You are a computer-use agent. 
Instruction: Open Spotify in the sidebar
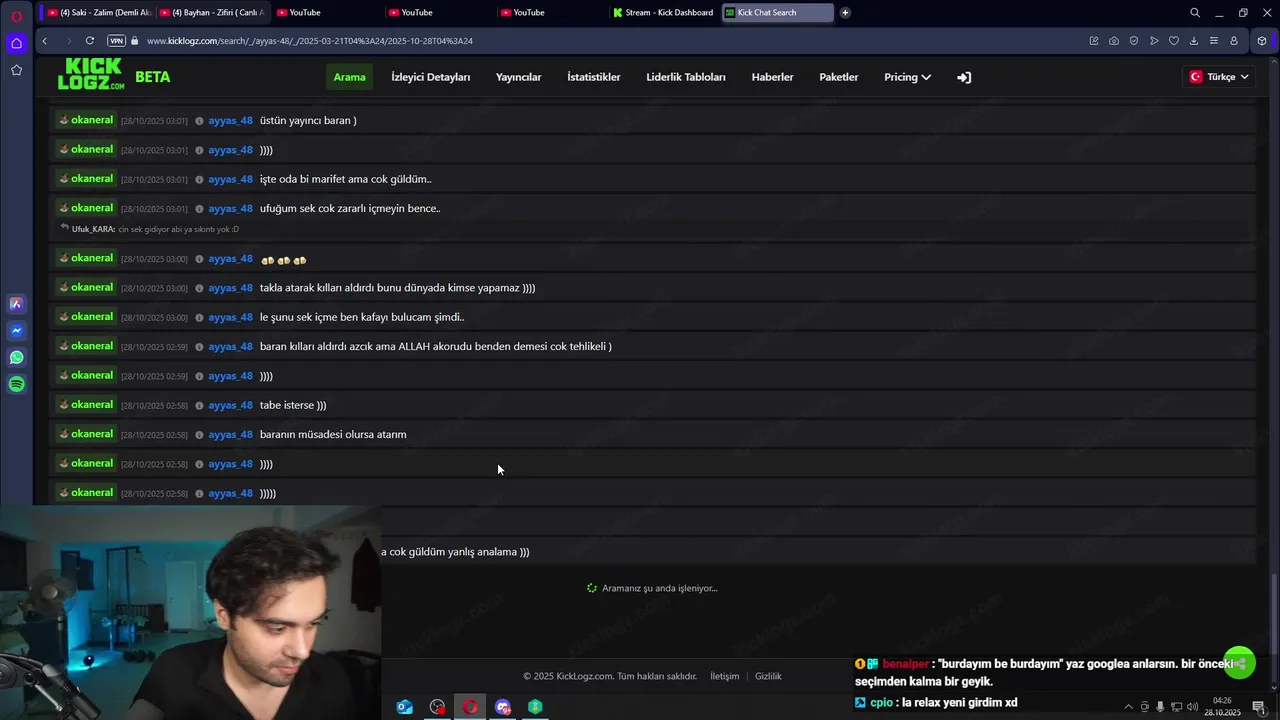coord(16,384)
